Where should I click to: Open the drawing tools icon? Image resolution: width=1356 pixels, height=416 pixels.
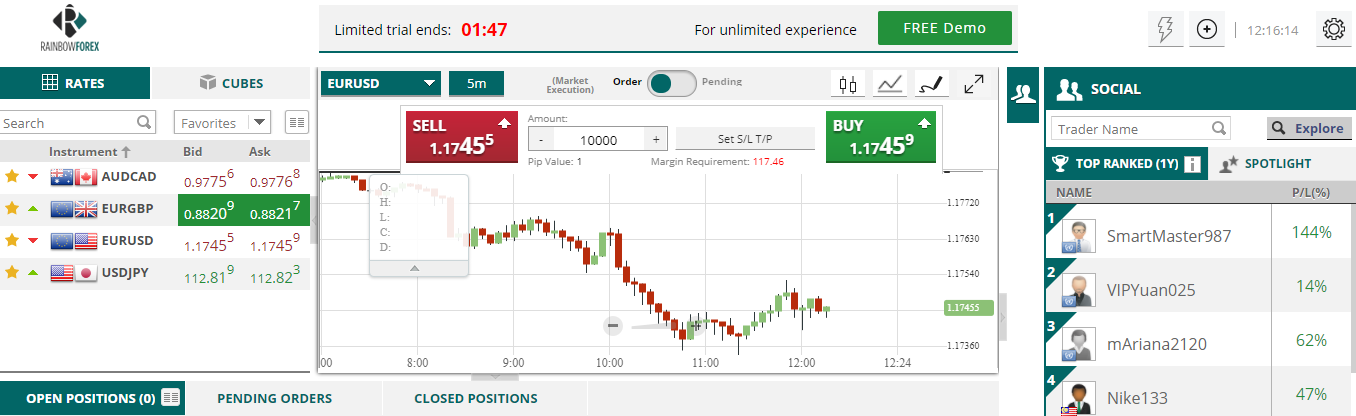tap(932, 85)
